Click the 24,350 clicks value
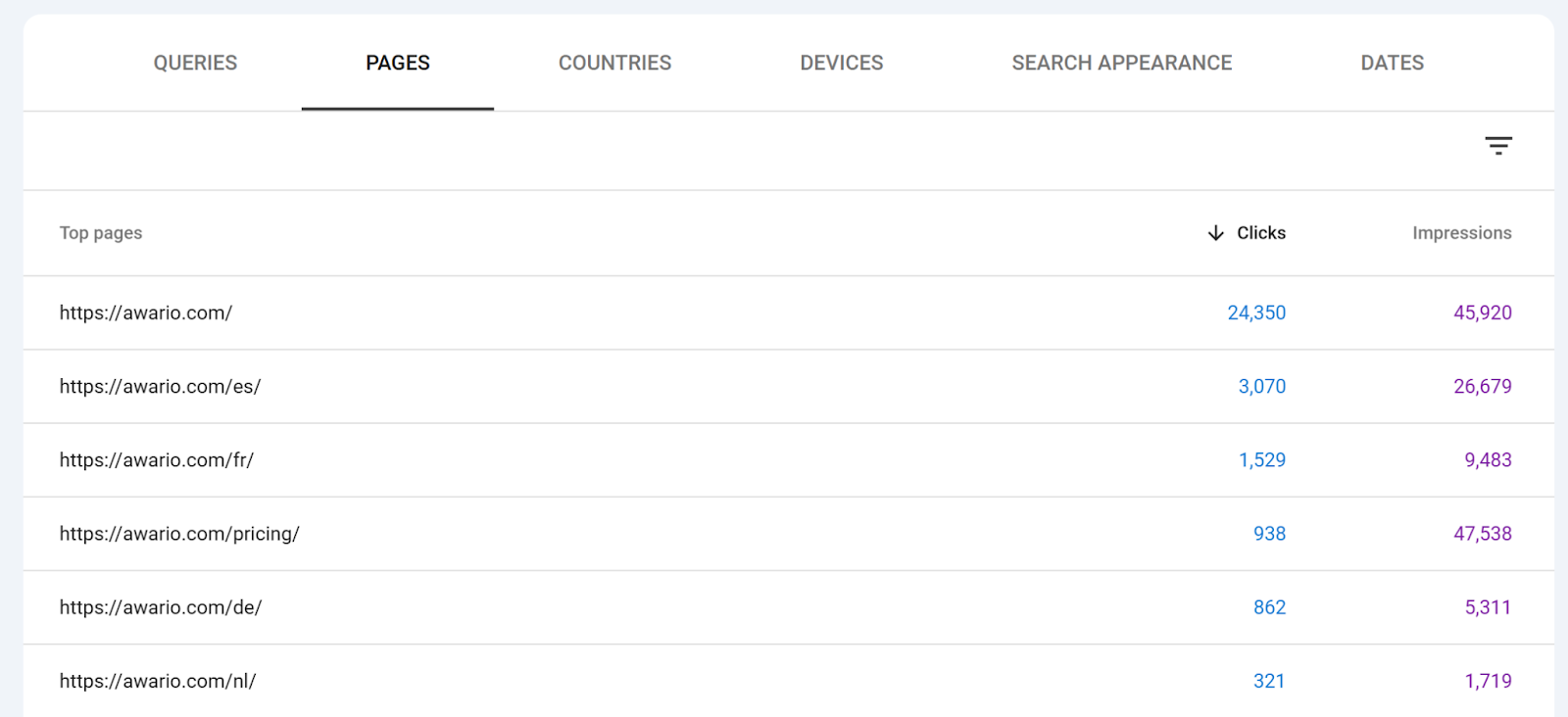1568x717 pixels. click(x=1256, y=312)
